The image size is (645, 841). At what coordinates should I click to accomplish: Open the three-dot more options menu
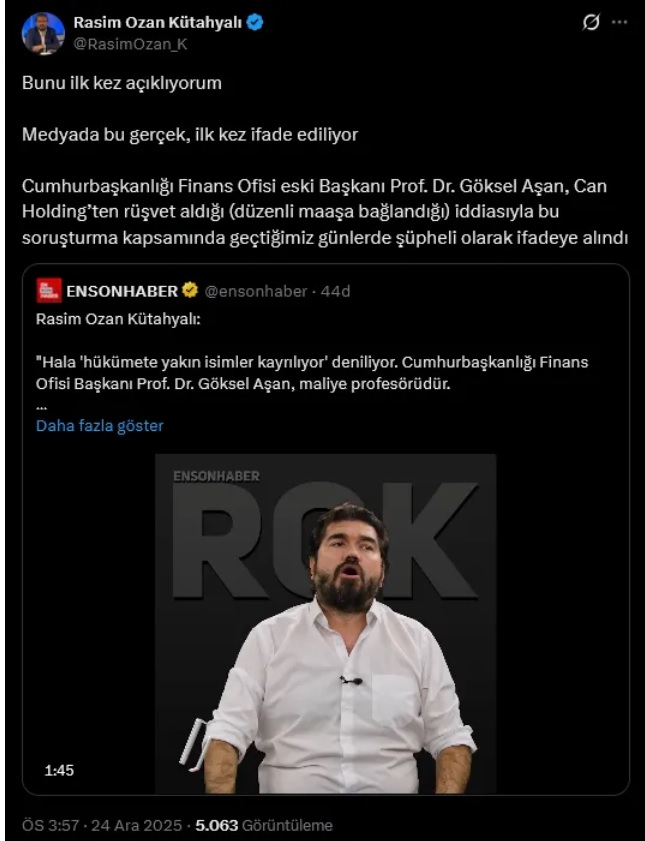click(619, 23)
